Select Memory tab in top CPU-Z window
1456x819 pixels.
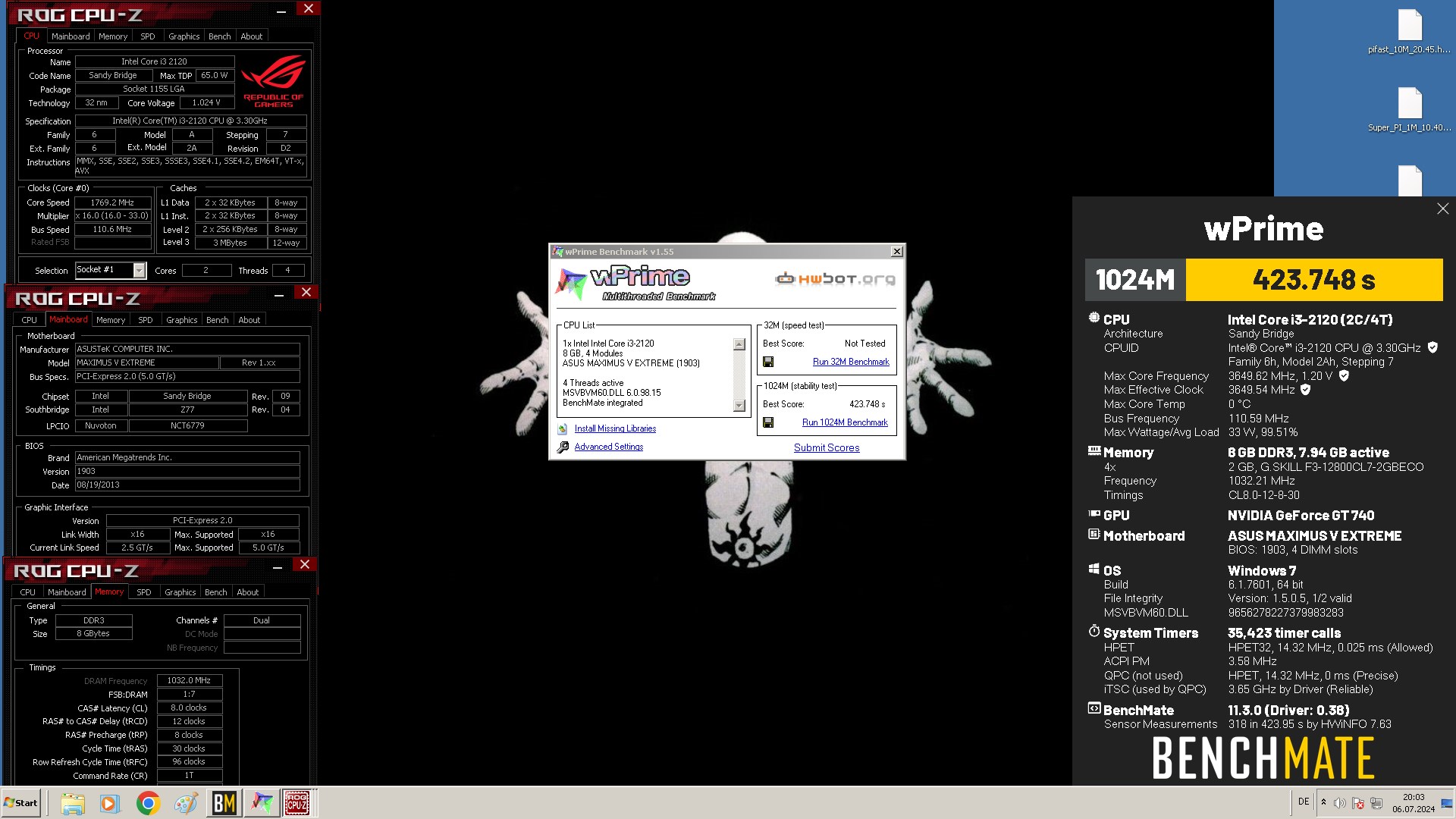pyautogui.click(x=113, y=36)
